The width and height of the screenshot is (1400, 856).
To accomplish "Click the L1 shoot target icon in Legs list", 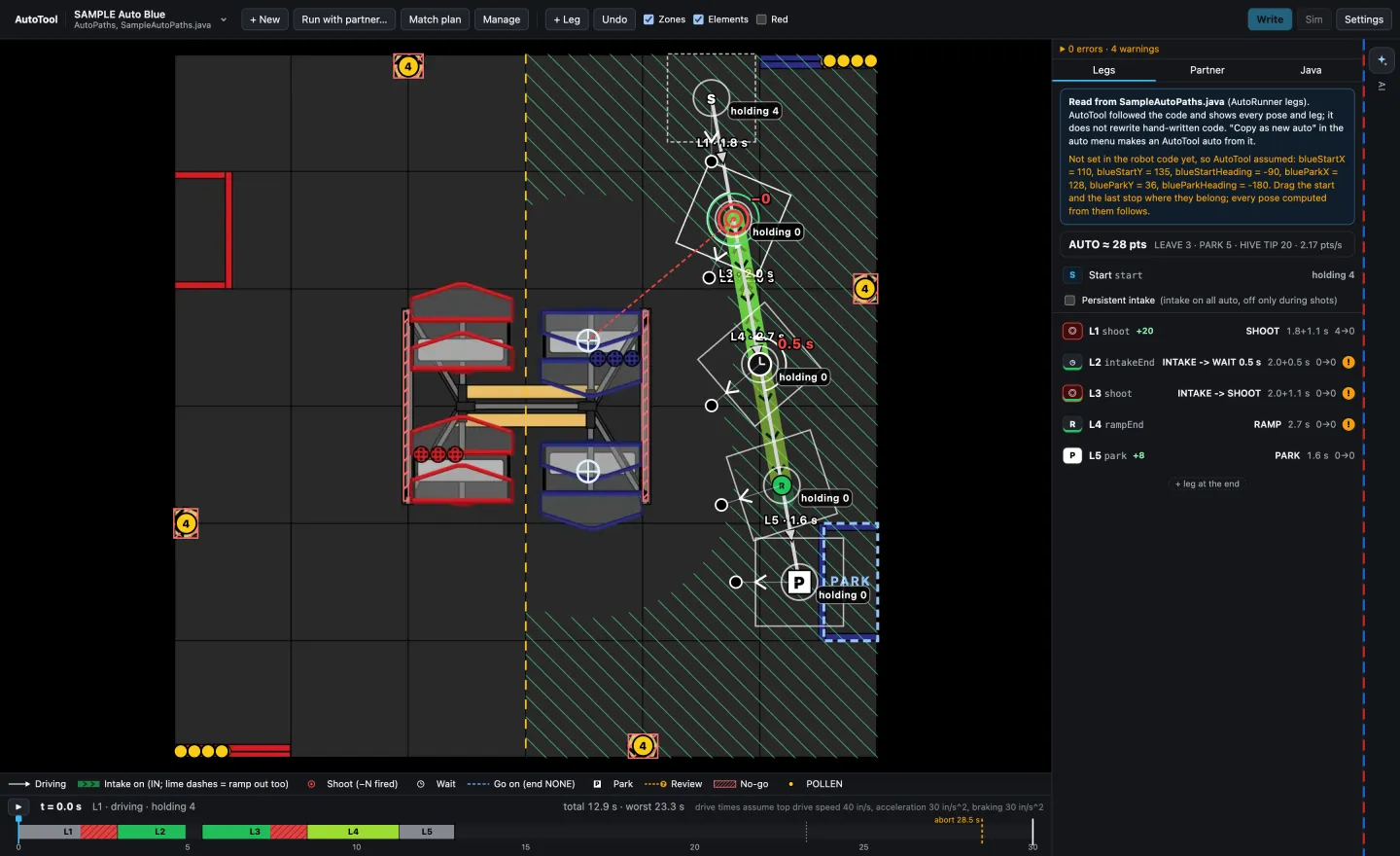I will 1072,331.
